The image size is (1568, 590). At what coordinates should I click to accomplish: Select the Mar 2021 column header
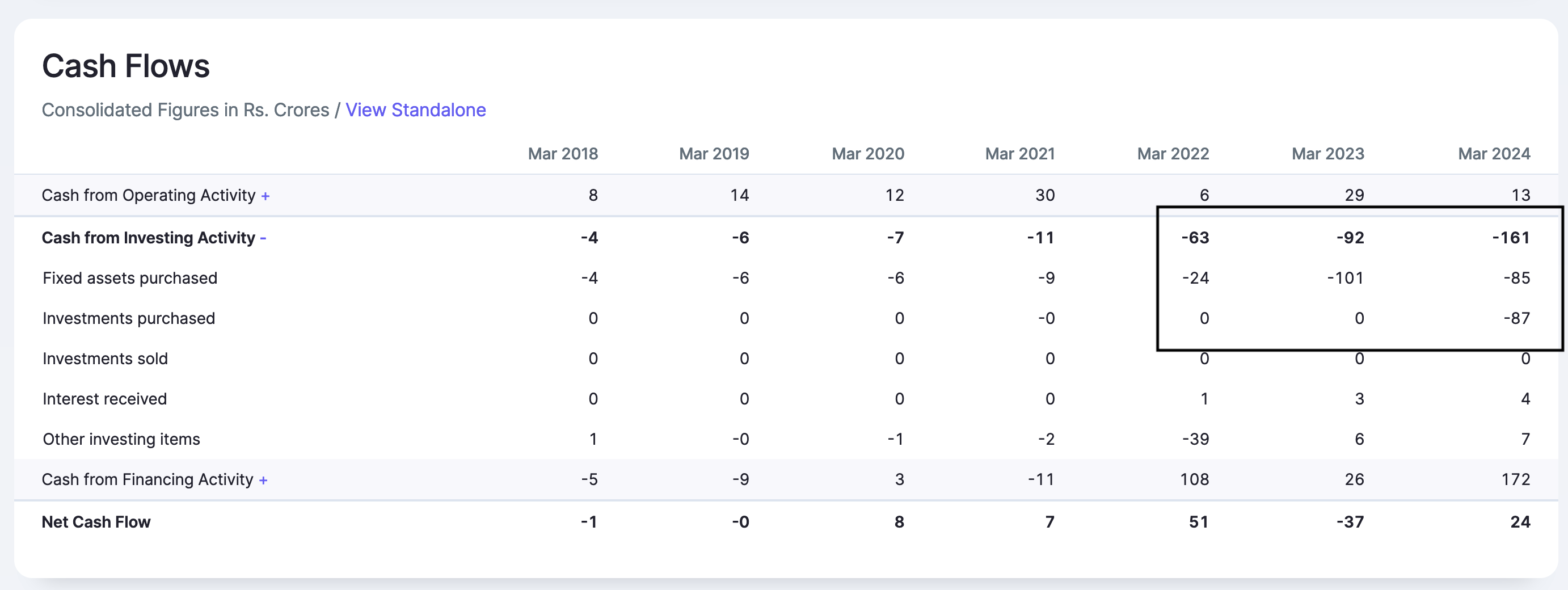point(1019,153)
